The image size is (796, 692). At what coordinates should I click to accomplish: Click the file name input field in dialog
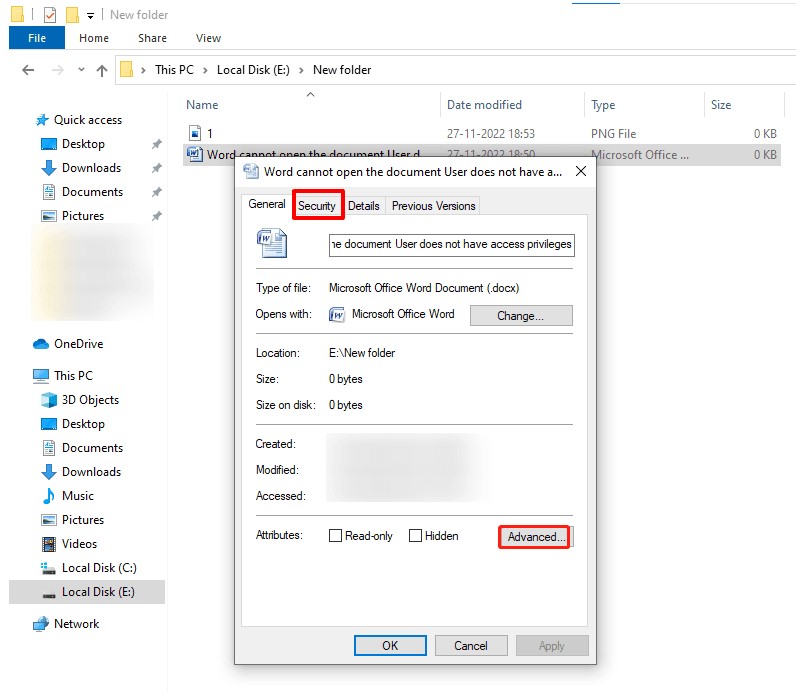point(451,245)
